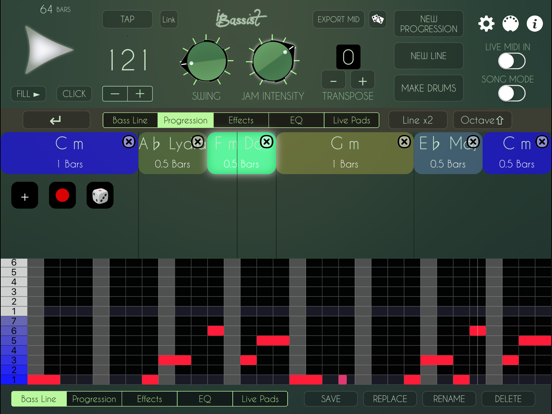Open the info icon in the top corner
This screenshot has height=414, width=552.
[x=534, y=24]
